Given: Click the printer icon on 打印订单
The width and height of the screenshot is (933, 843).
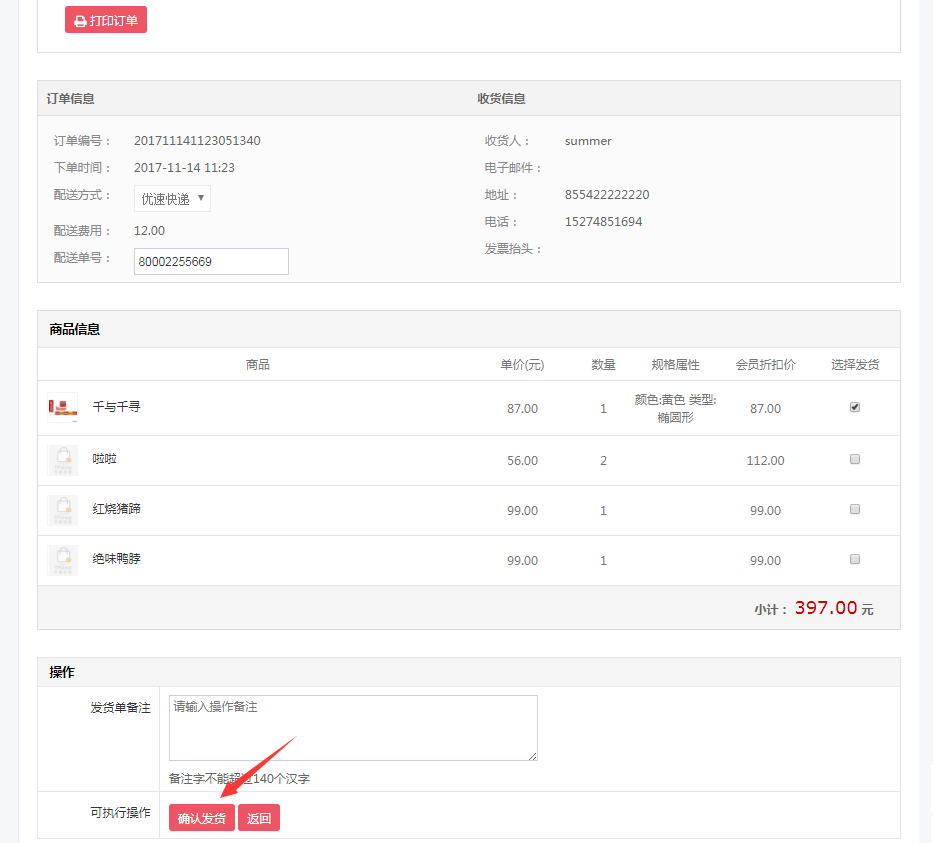Looking at the screenshot, I should tap(80, 21).
